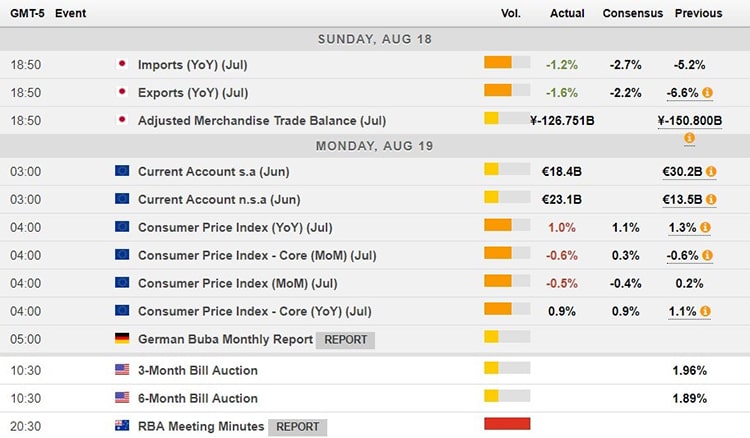Open the 6-Month Bill Auction event
Image resolution: width=750 pixels, height=438 pixels.
pyautogui.click(x=197, y=398)
